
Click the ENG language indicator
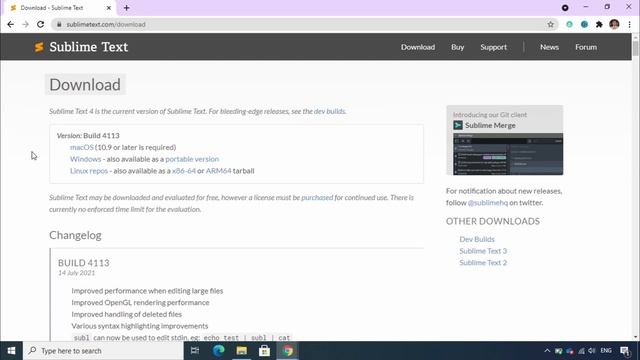click(606, 351)
